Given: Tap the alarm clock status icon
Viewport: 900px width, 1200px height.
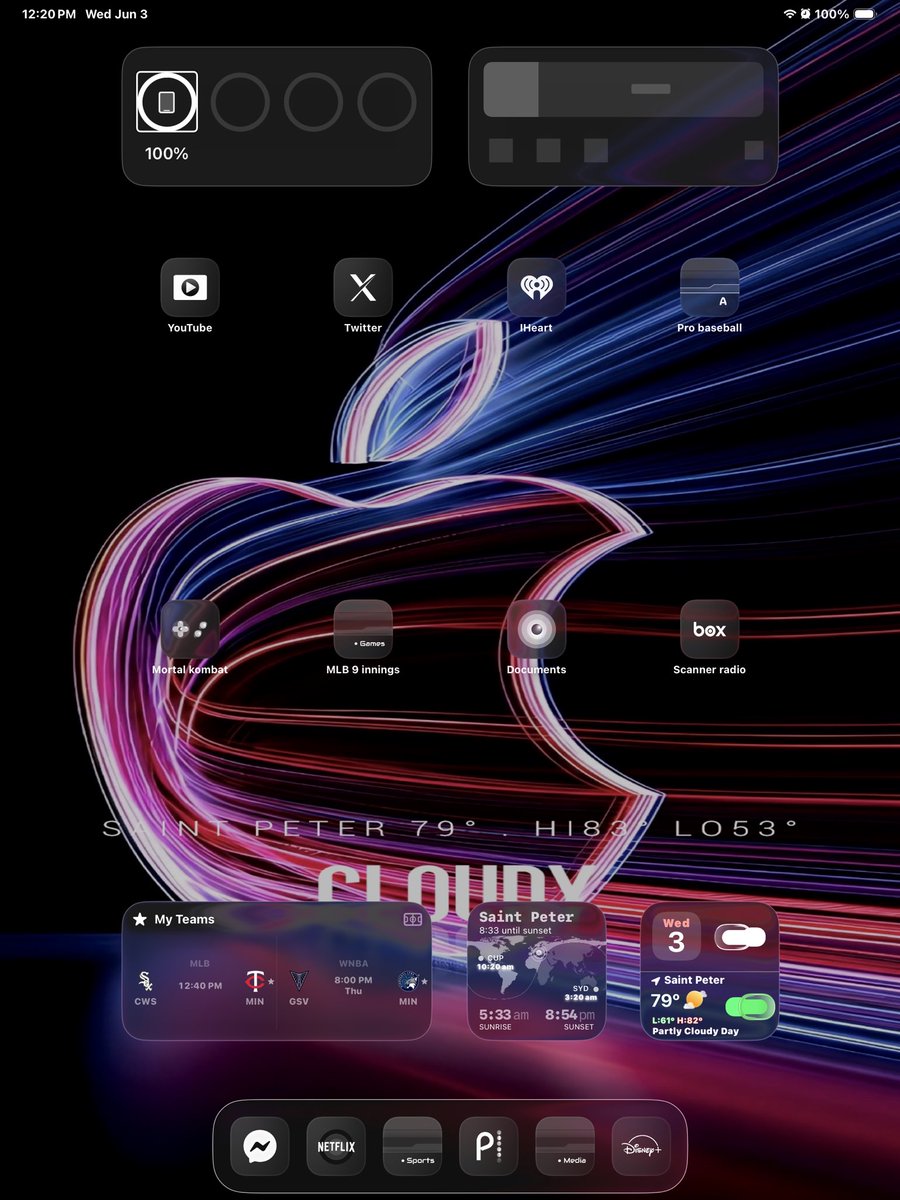Looking at the screenshot, I should (805, 14).
